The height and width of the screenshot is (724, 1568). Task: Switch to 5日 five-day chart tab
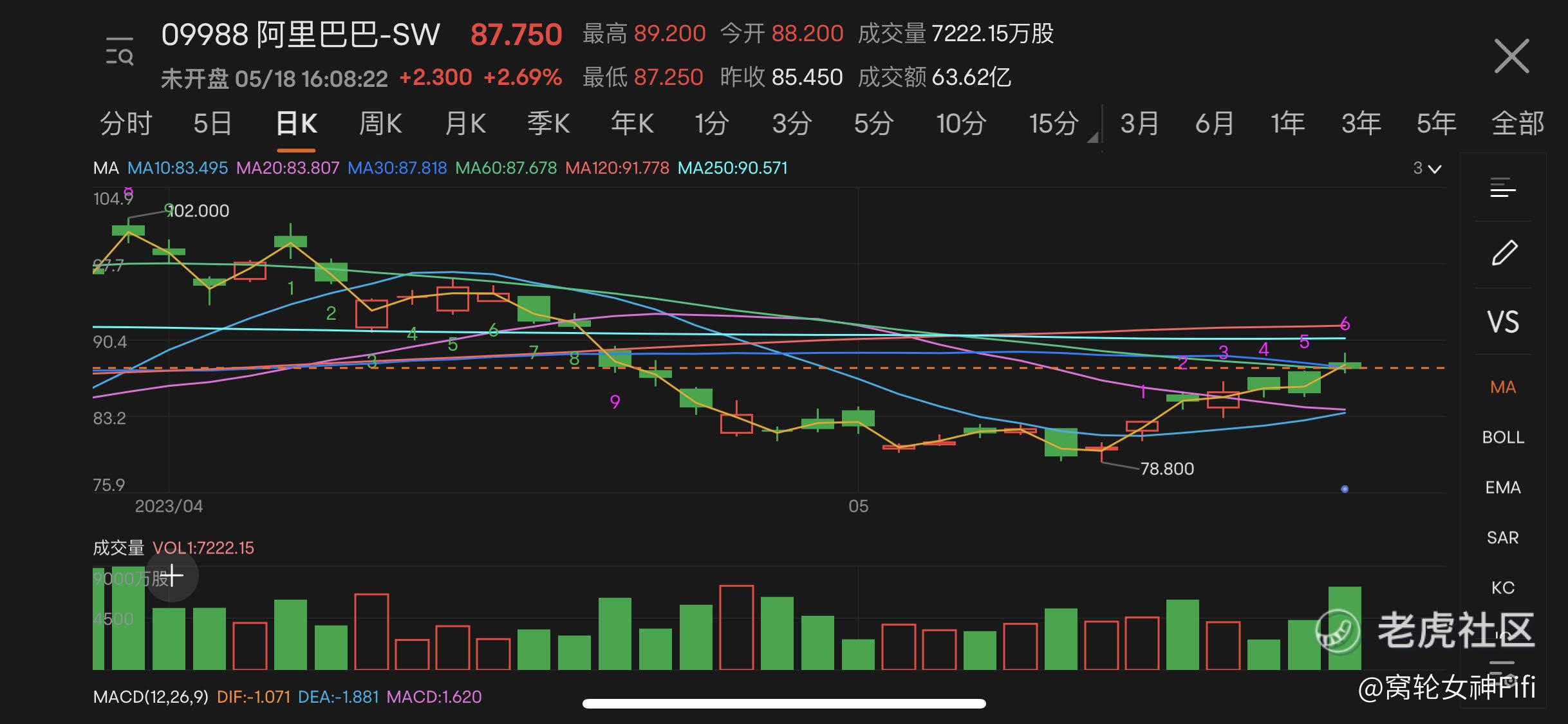(x=212, y=123)
